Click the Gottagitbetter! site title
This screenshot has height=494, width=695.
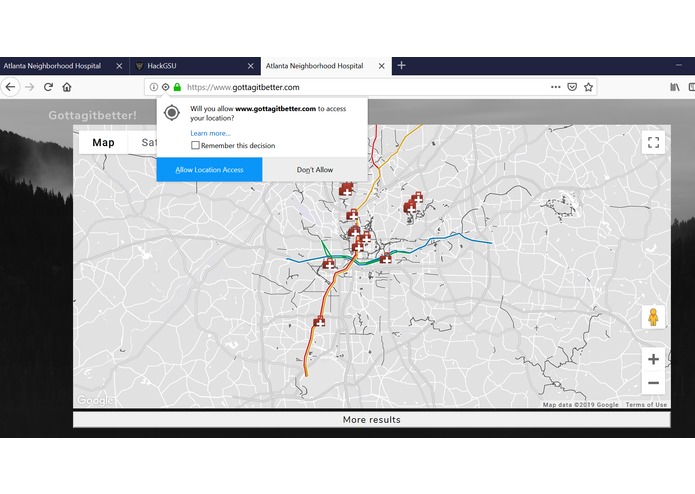[92, 115]
